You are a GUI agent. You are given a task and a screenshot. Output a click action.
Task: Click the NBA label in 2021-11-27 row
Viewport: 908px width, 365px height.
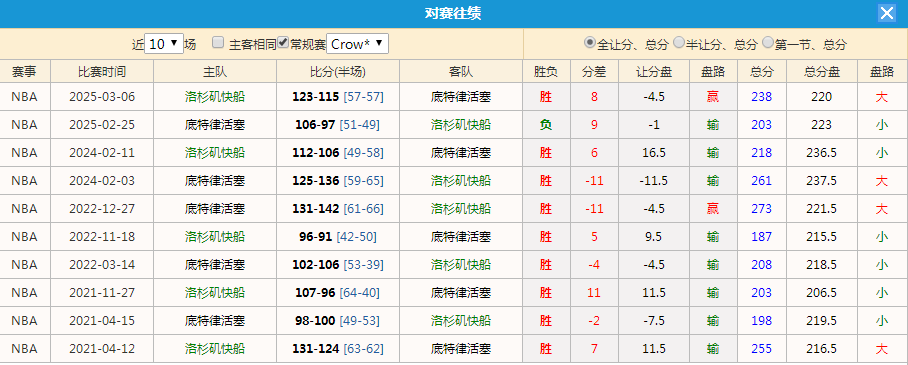coord(24,293)
